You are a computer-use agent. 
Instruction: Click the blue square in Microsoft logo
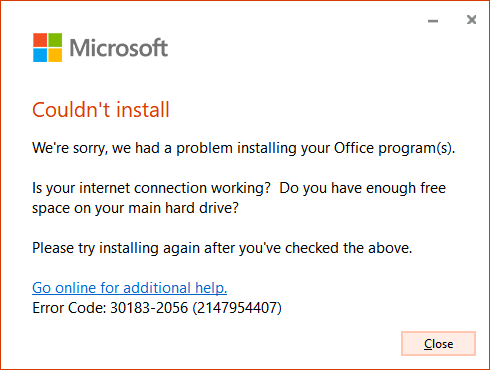[x=40, y=55]
